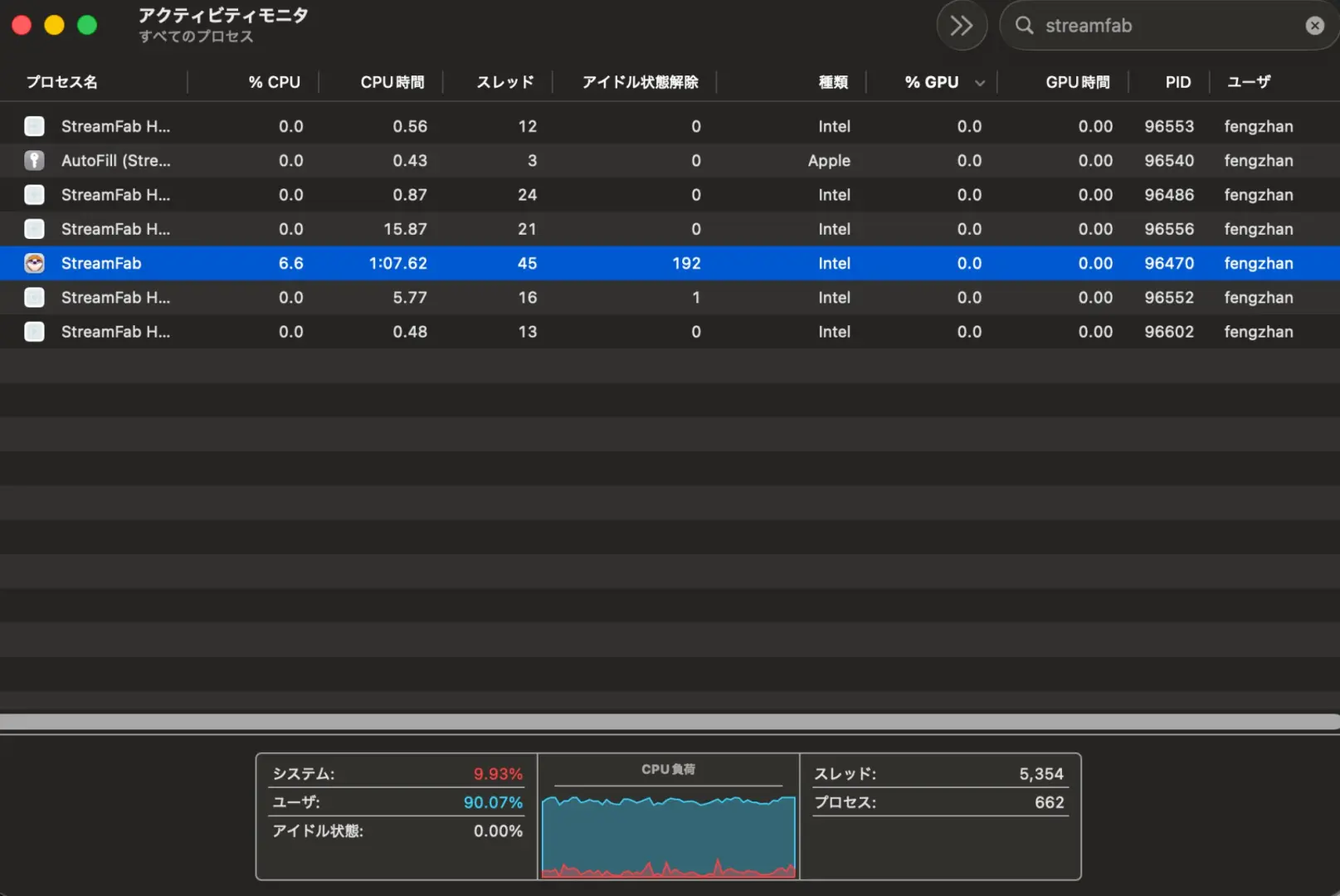The width and height of the screenshot is (1340, 896).
Task: Click the magnifying glass search icon
Action: (x=1025, y=26)
